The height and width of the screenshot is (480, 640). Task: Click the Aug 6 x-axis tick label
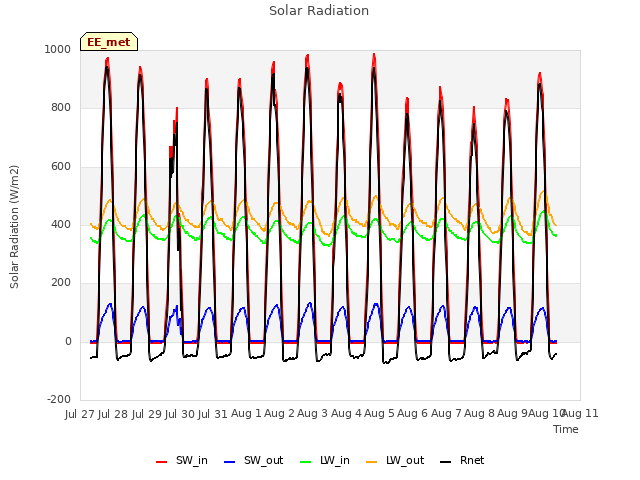point(413,414)
